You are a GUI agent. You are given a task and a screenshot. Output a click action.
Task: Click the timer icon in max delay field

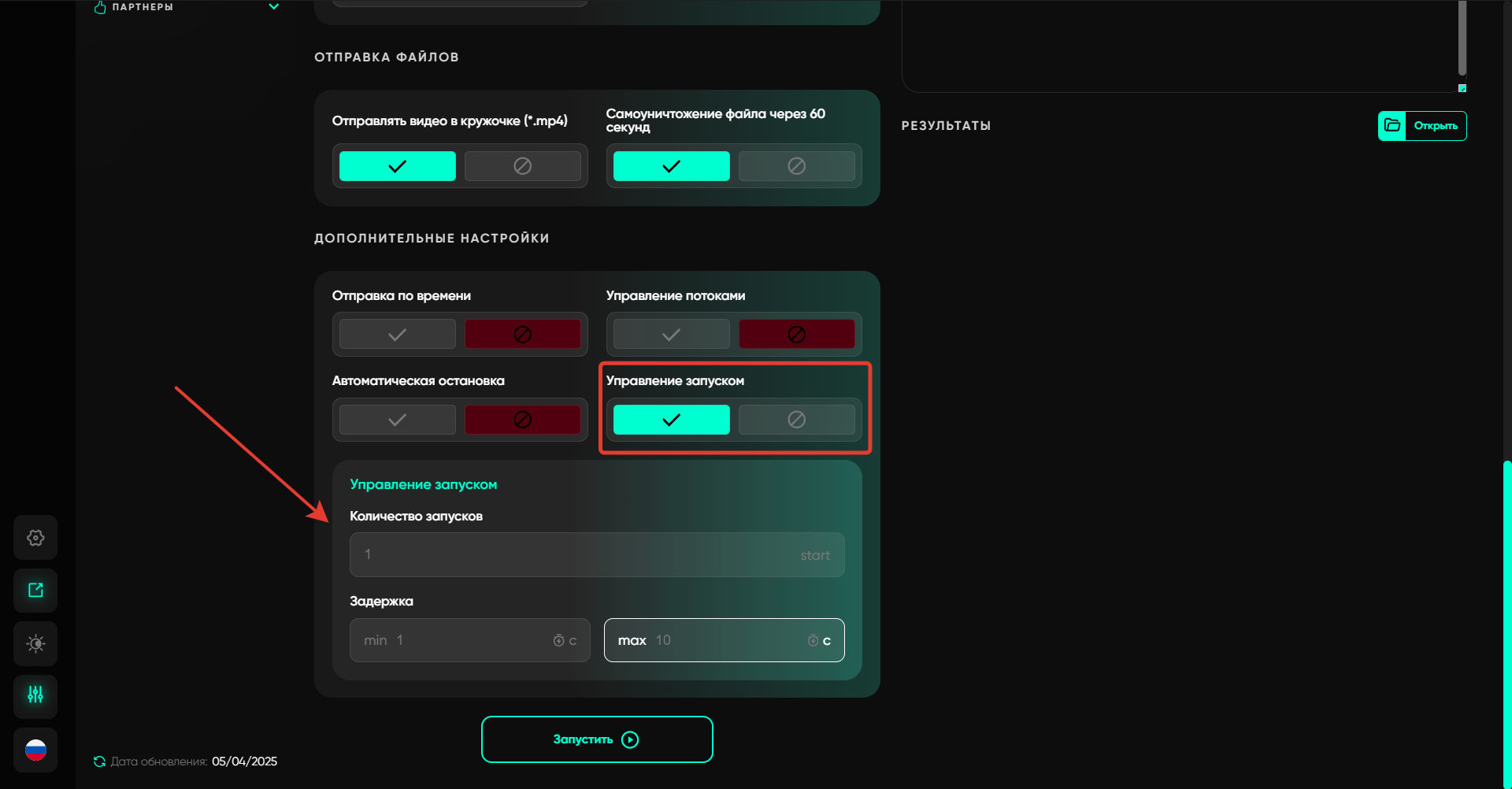[813, 641]
